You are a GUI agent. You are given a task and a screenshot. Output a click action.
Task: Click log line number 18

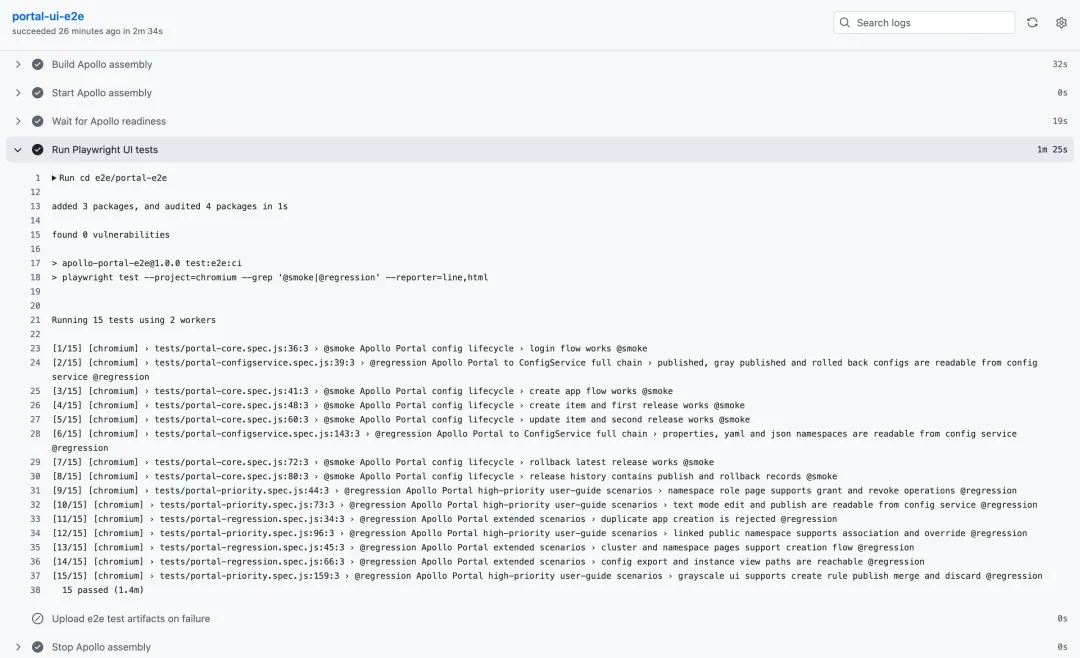pyautogui.click(x=35, y=278)
